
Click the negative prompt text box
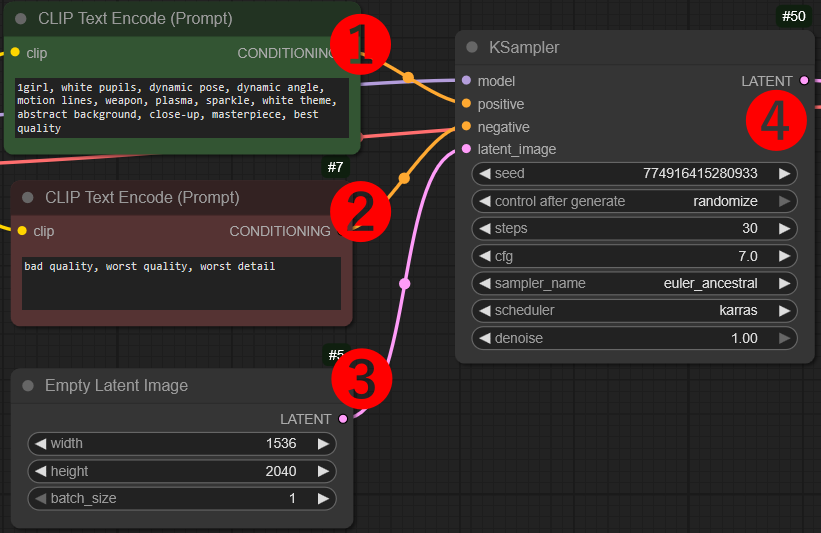[x=180, y=283]
